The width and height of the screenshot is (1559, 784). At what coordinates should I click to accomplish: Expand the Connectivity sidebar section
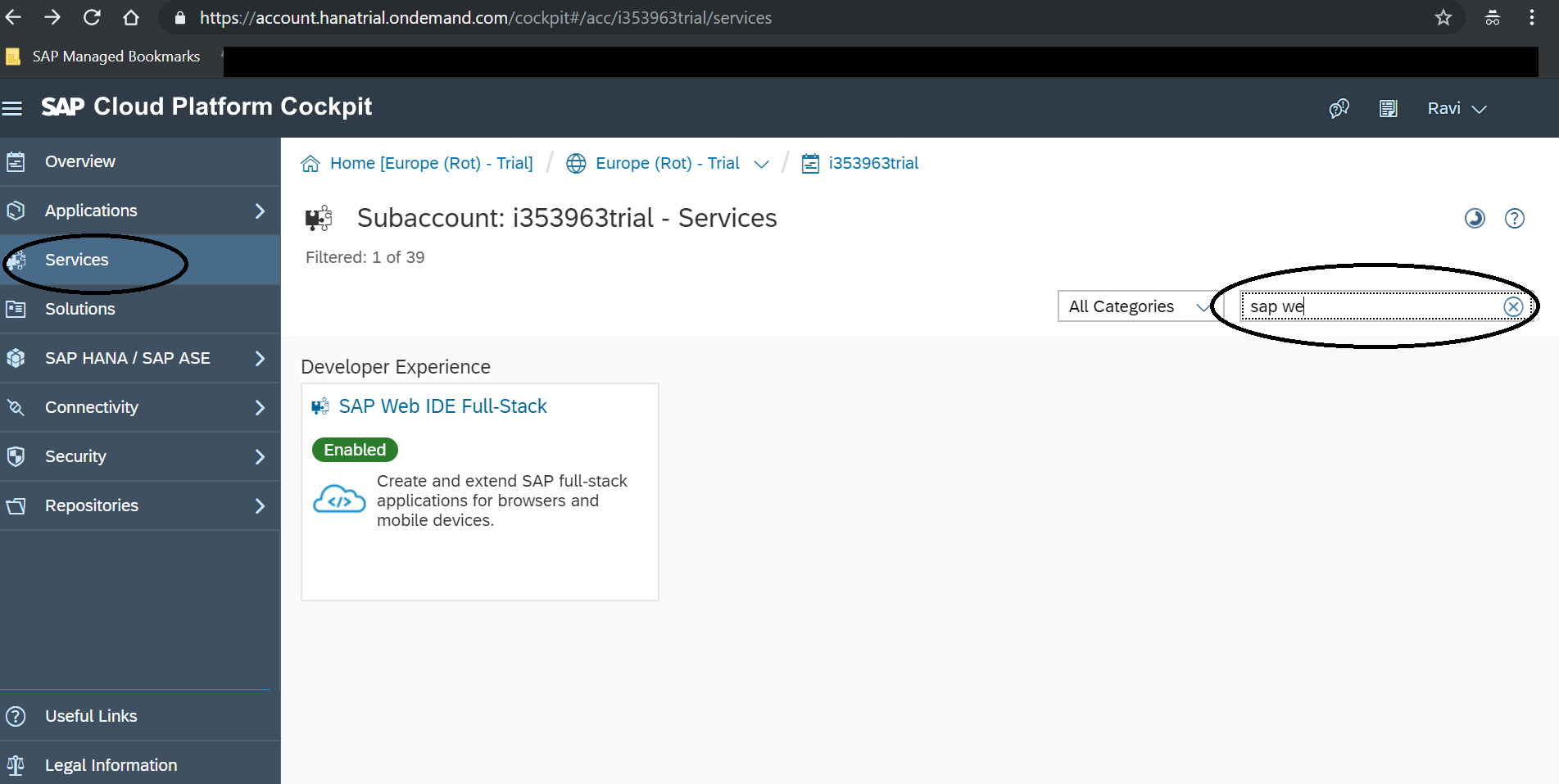pyautogui.click(x=260, y=407)
